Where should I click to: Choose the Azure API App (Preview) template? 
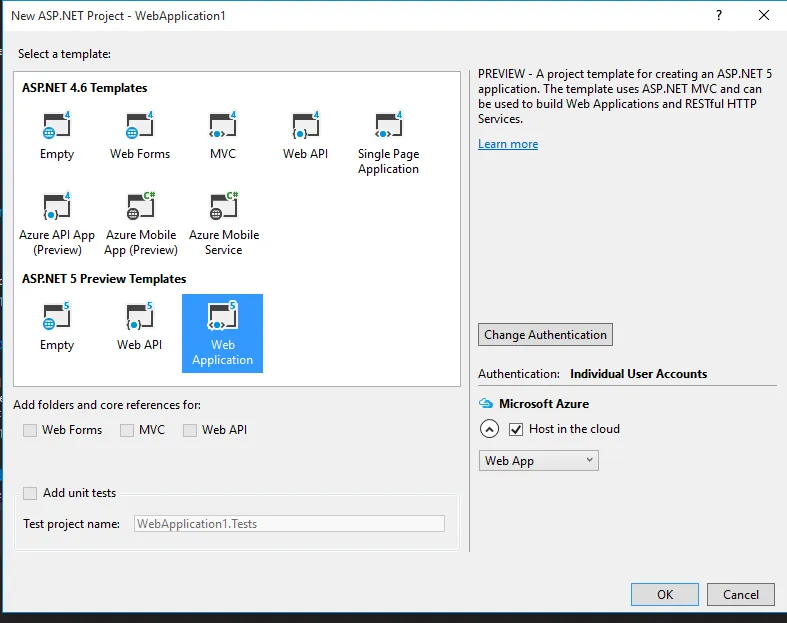57,224
